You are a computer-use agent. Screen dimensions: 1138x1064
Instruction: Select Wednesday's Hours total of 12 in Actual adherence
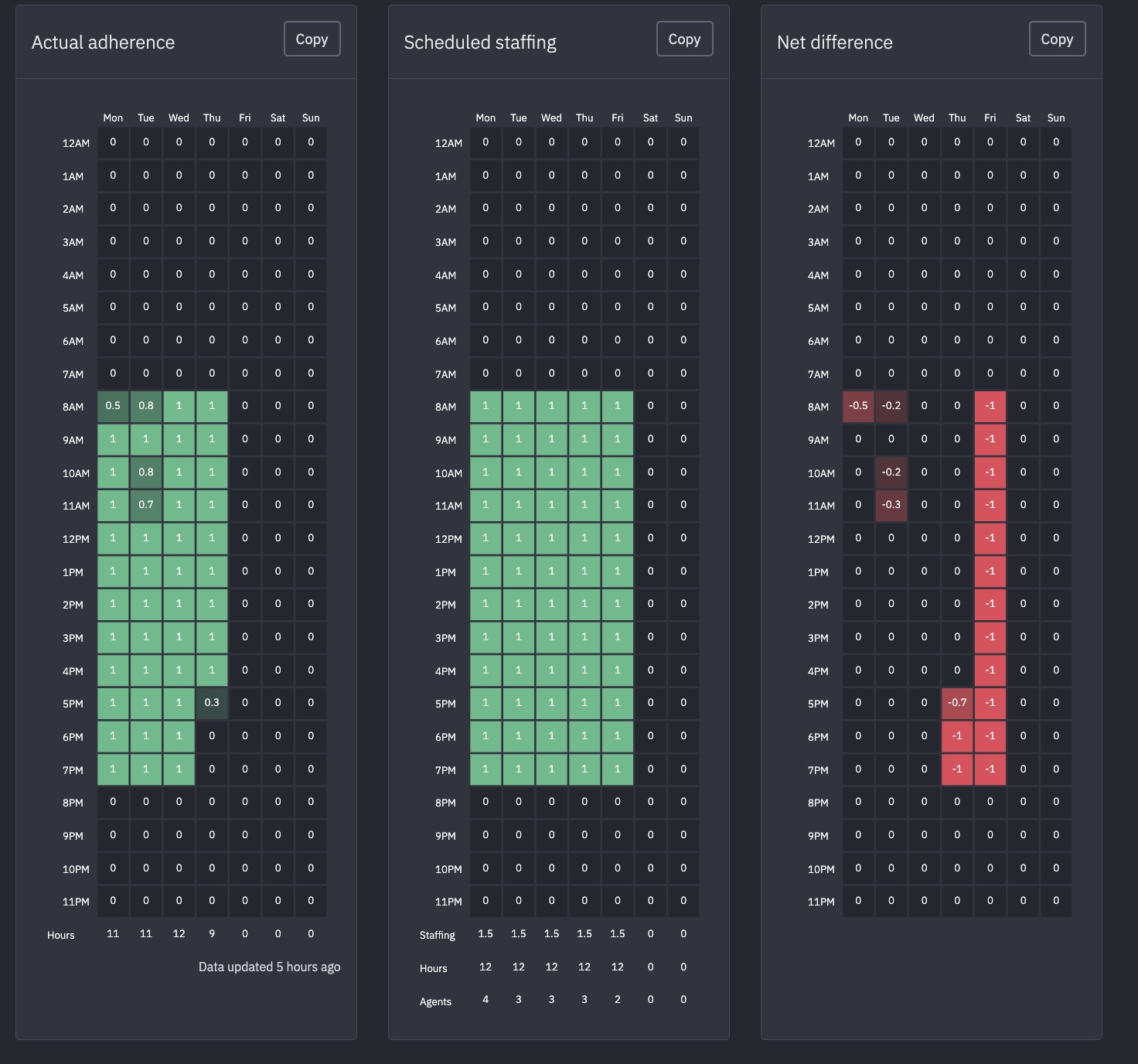pos(179,934)
